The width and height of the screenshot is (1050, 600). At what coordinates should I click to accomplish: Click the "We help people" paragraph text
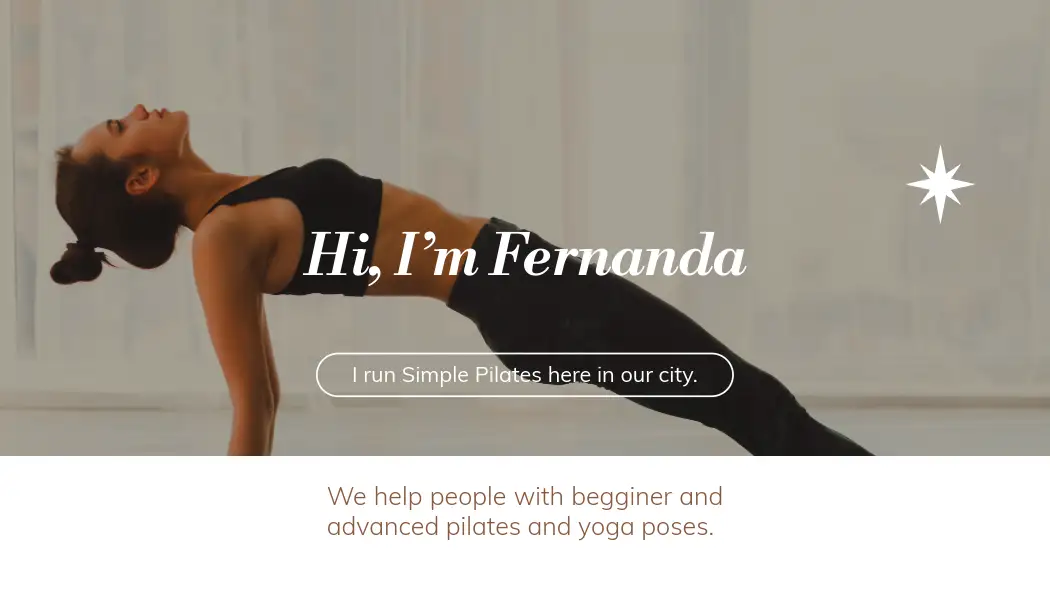[x=525, y=512]
